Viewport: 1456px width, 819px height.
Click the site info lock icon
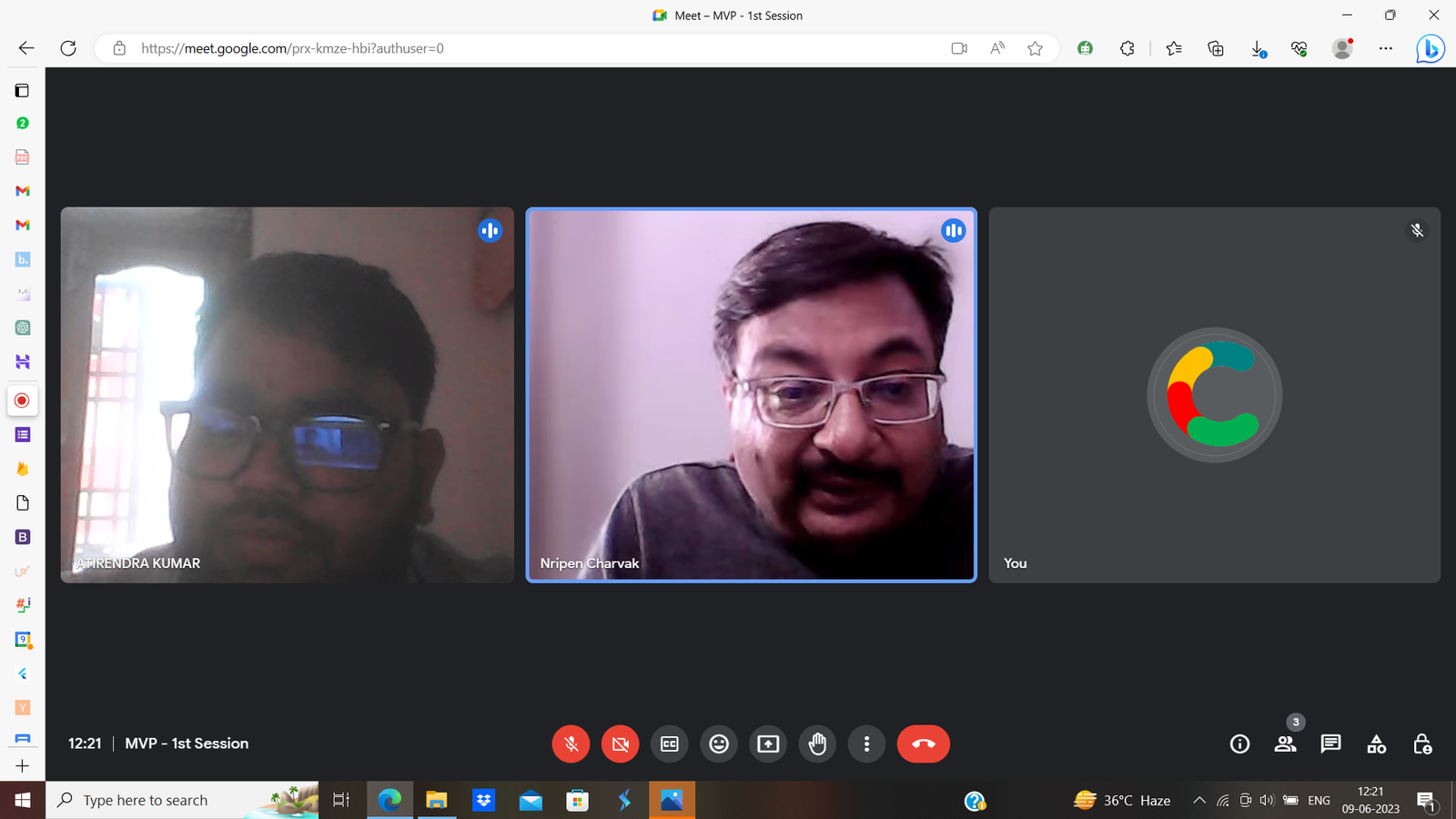point(119,48)
